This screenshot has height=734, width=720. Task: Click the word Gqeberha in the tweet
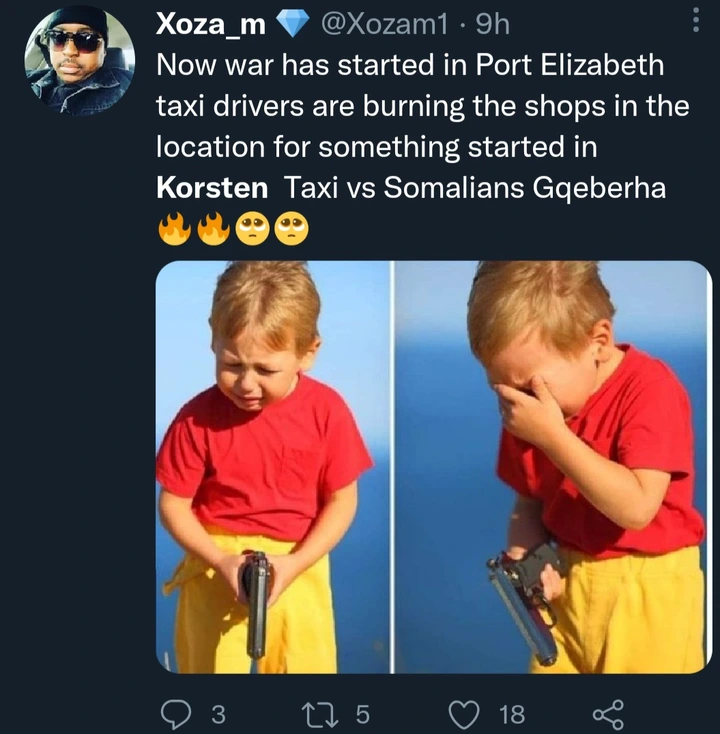(x=599, y=188)
